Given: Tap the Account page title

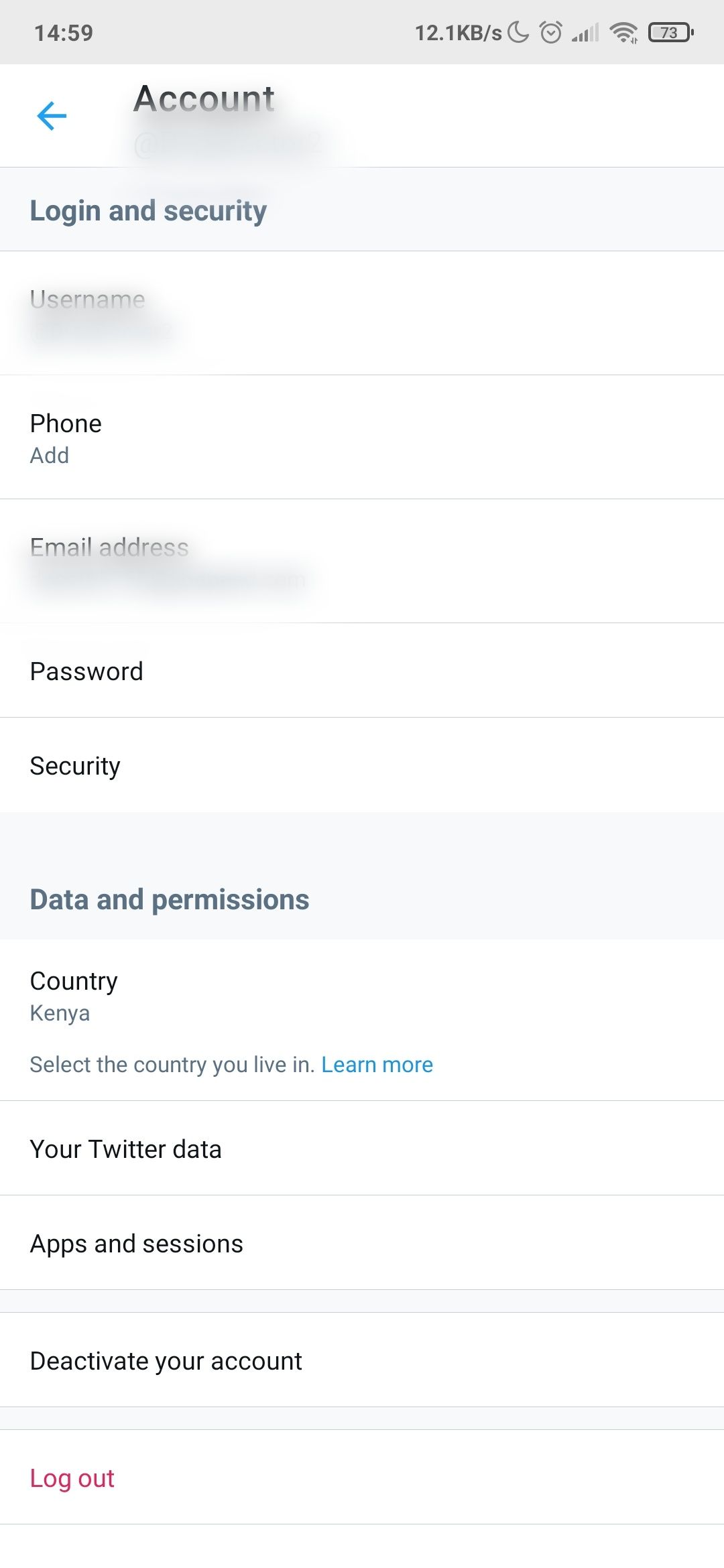Looking at the screenshot, I should (x=204, y=99).
